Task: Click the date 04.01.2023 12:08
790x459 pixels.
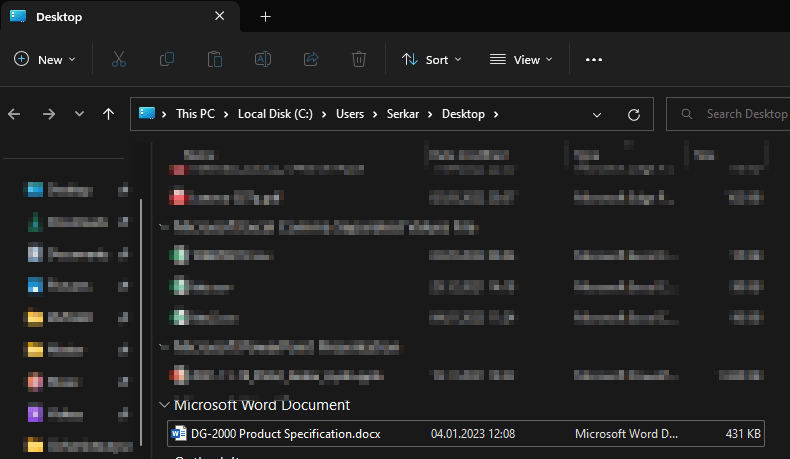Action: pos(473,434)
